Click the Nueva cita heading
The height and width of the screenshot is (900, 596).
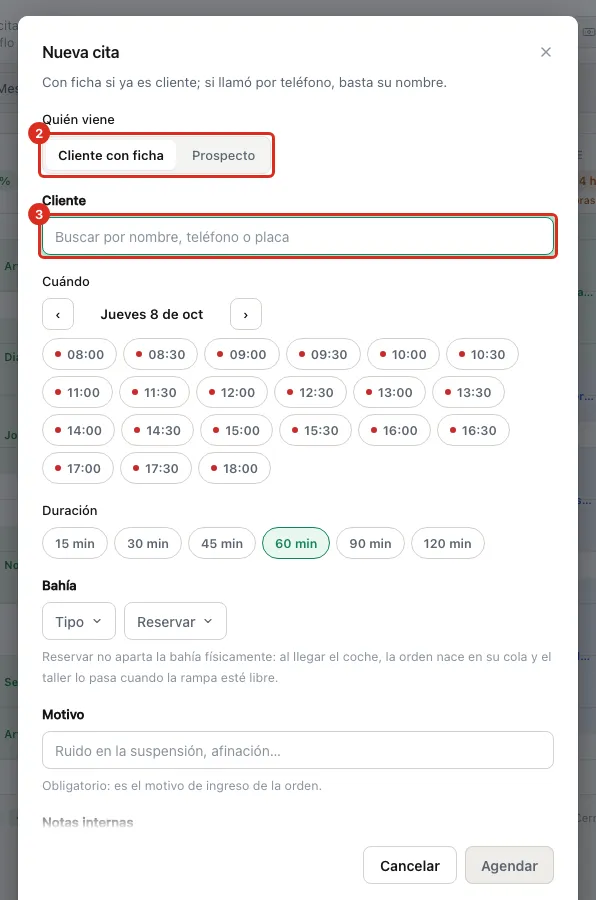[x=81, y=52]
